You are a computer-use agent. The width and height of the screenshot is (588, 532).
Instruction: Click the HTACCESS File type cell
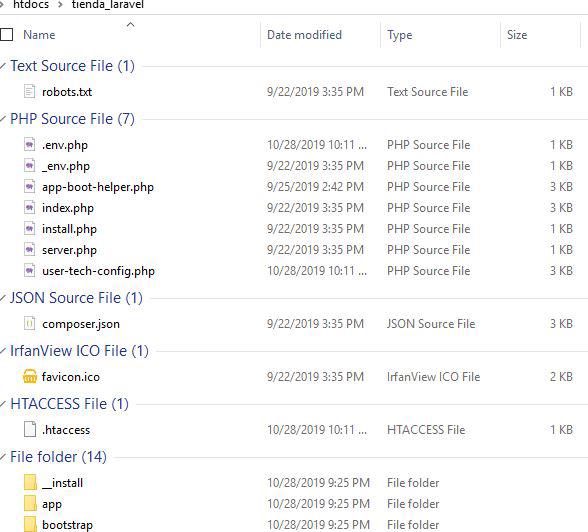pos(426,430)
